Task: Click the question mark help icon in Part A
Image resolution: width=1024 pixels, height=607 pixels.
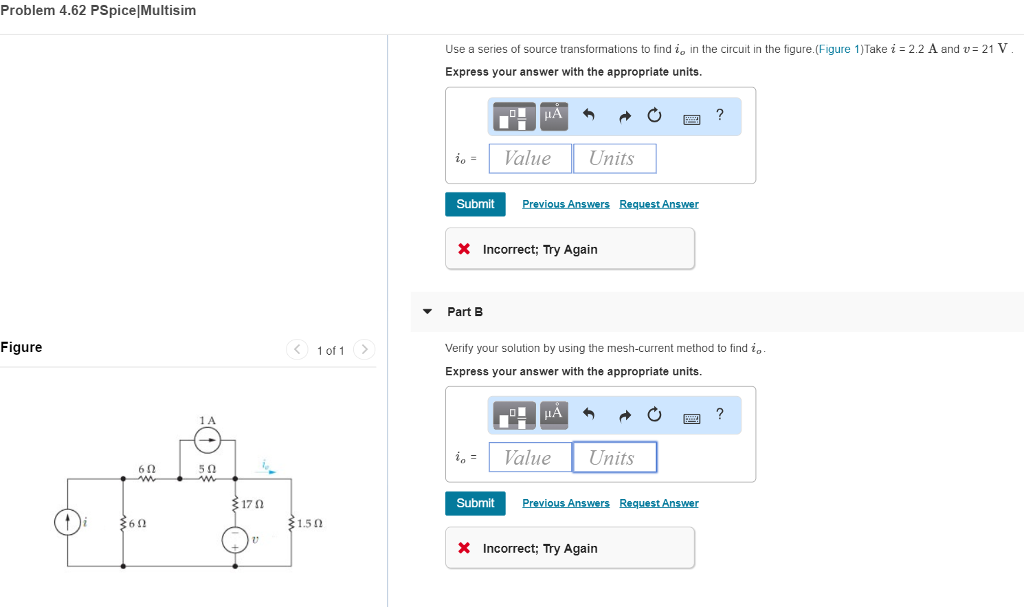Action: click(x=719, y=114)
